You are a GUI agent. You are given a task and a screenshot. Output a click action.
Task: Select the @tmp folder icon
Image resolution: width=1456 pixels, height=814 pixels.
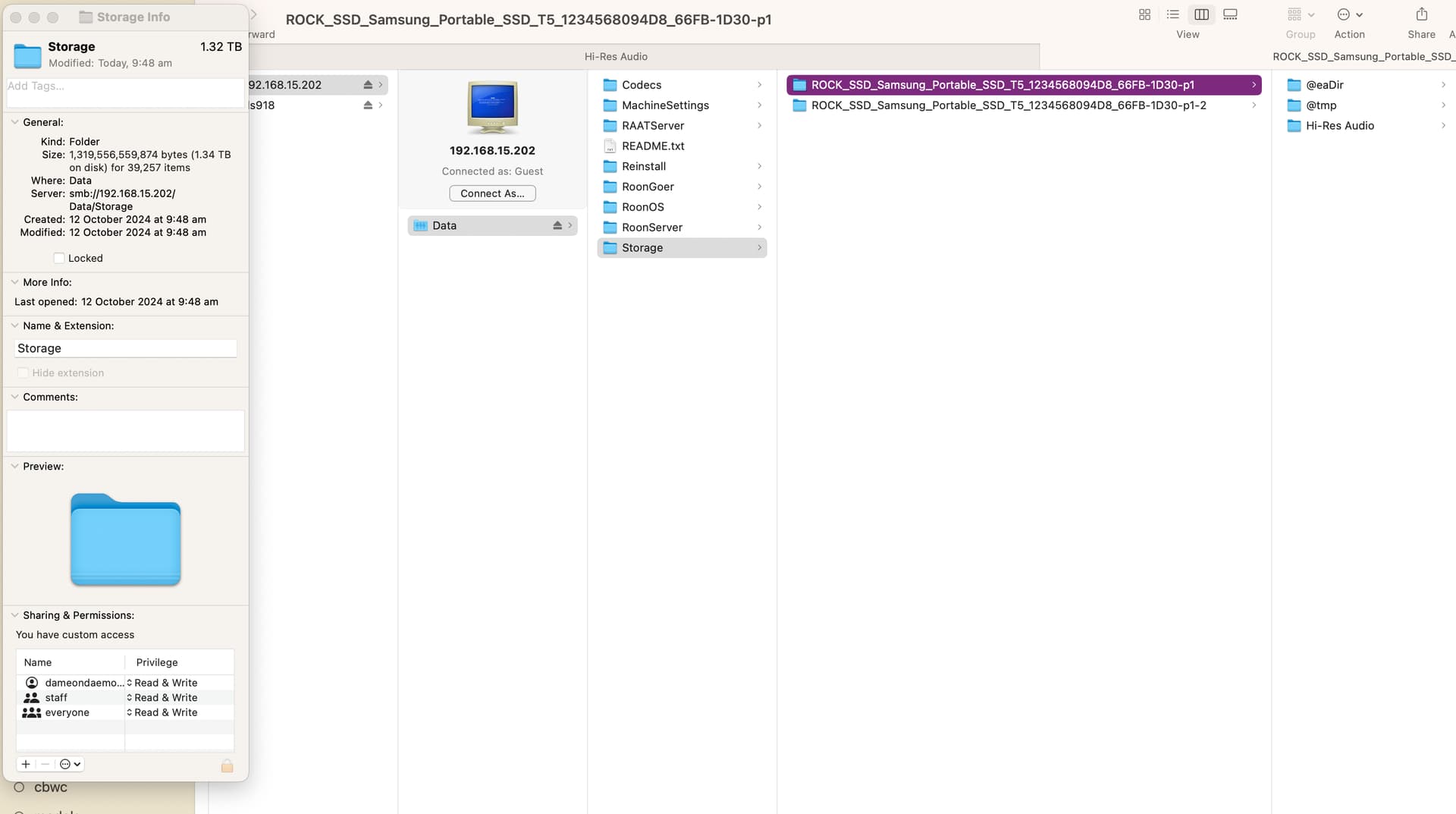(1294, 105)
